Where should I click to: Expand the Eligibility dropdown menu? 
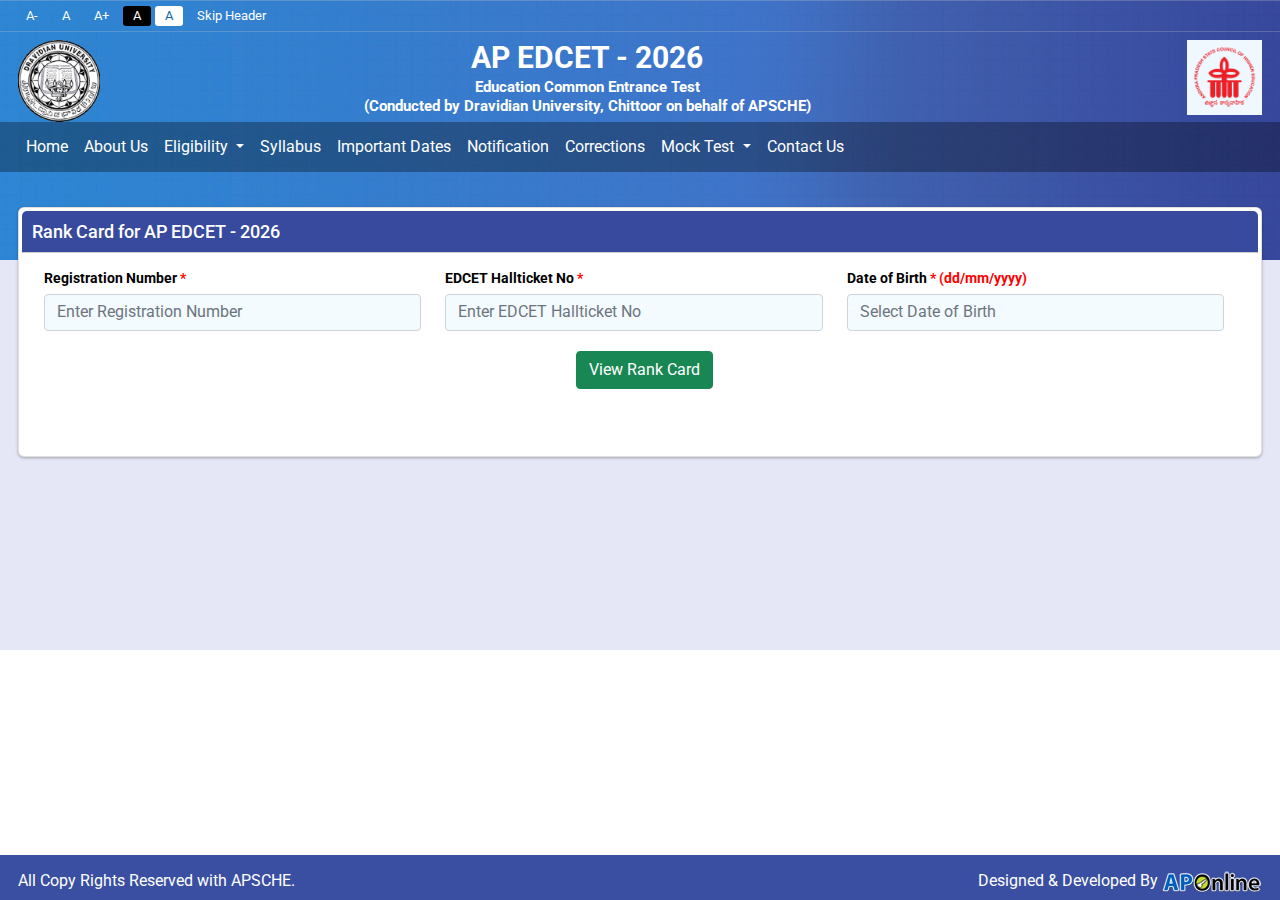tap(204, 147)
